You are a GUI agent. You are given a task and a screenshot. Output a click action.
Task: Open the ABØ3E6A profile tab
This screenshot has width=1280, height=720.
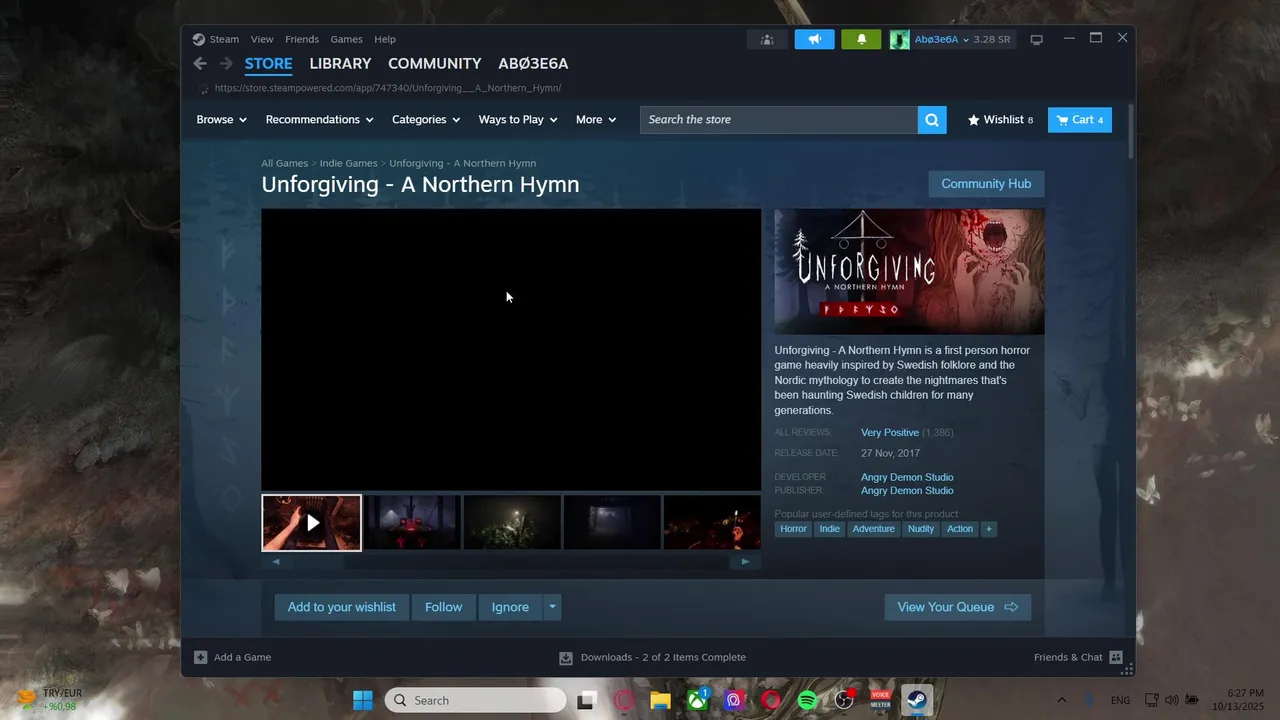pos(533,63)
